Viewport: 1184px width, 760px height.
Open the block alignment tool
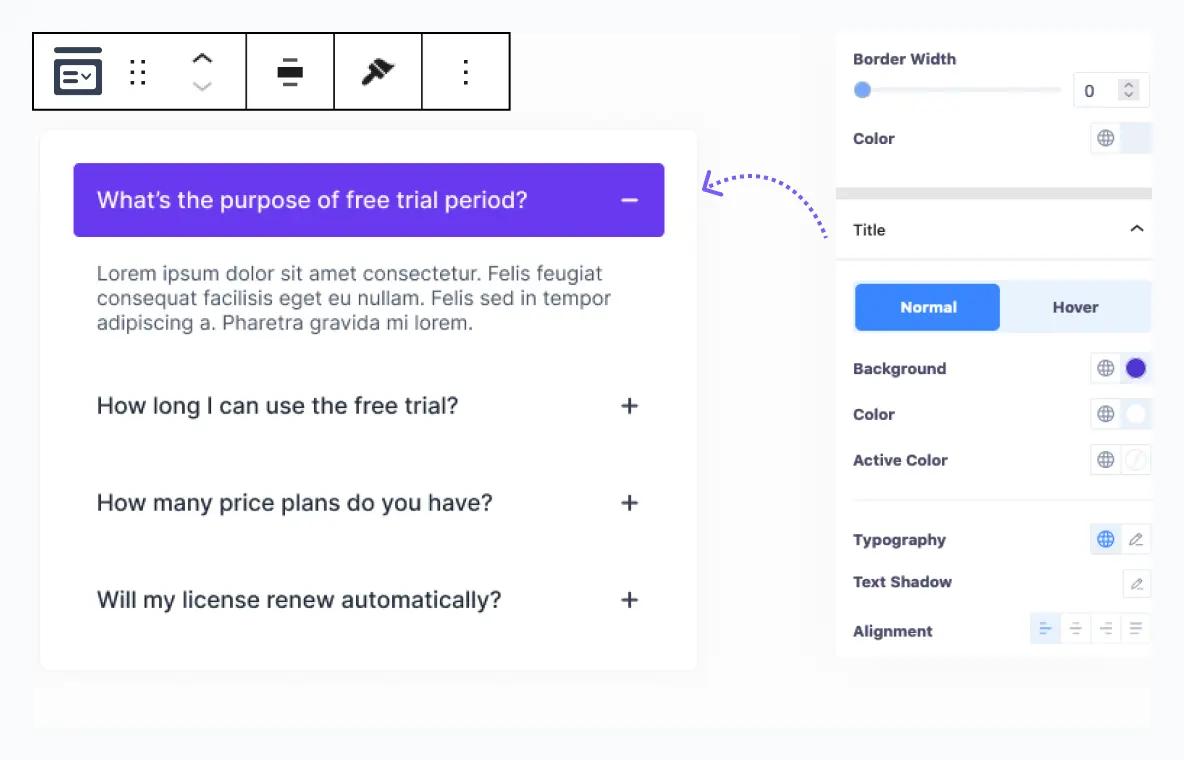290,72
